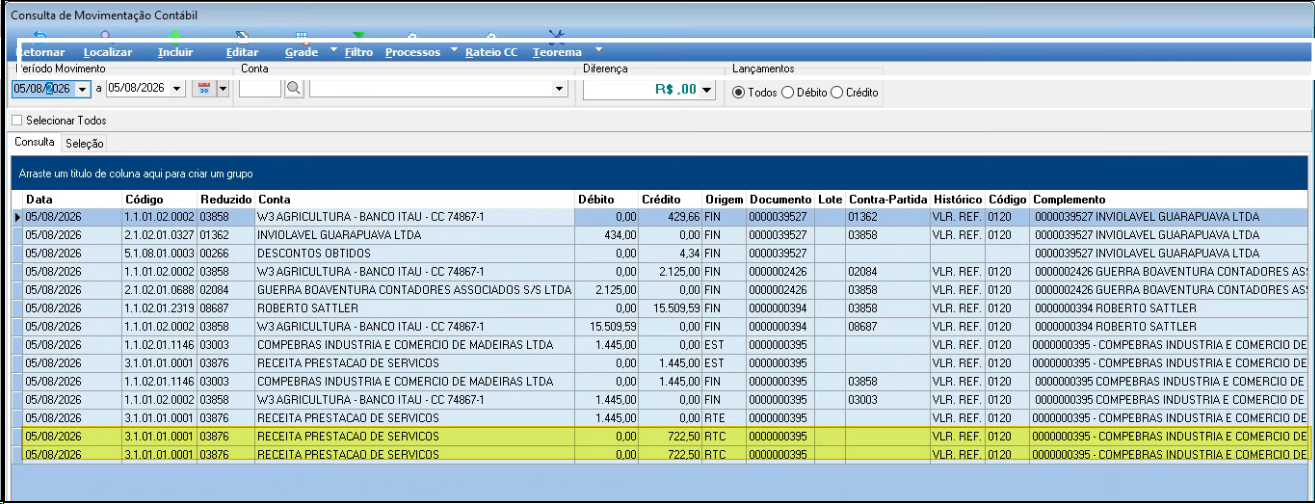Expand the arrow next to Grade
Screen dimensions: 1315x504
[333, 50]
